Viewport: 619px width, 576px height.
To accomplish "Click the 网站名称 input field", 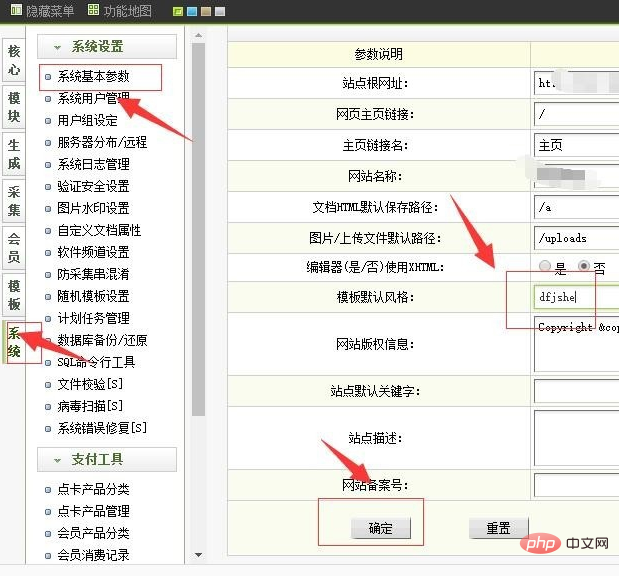I will click(576, 176).
